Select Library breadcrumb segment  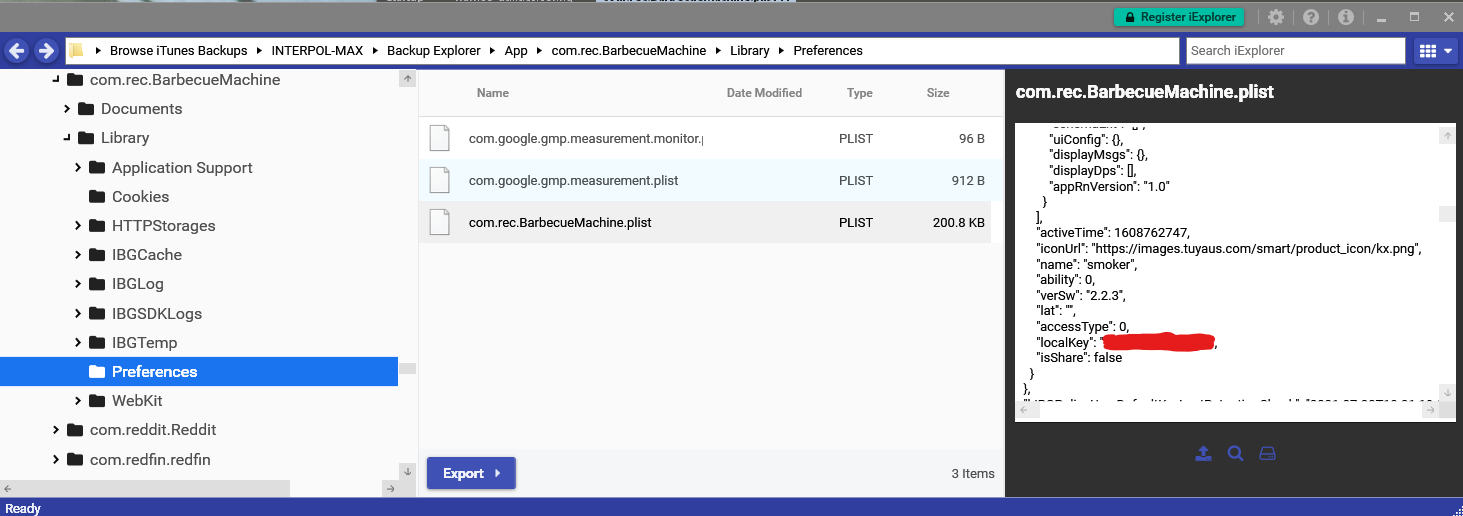750,51
